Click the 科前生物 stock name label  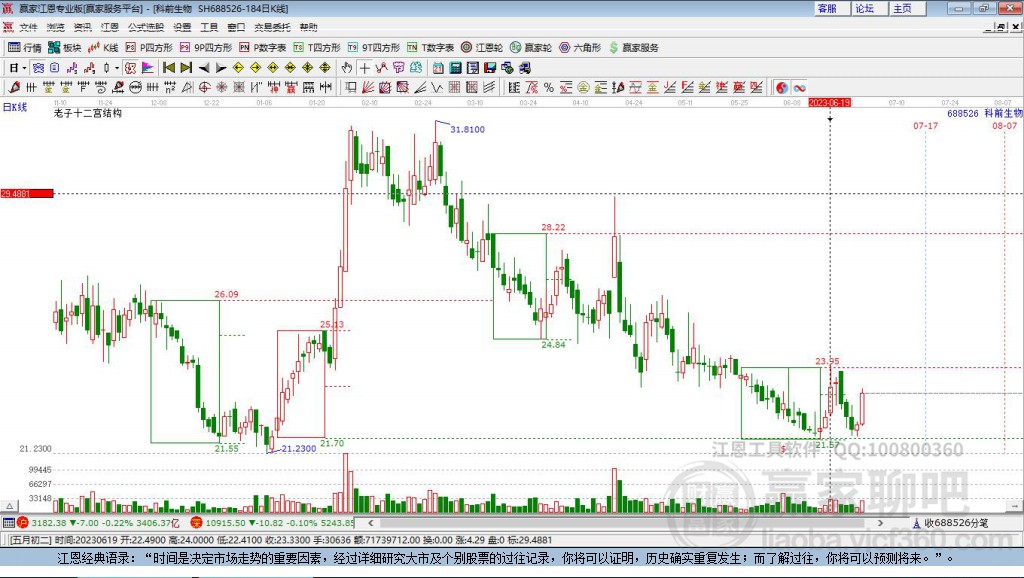pyautogui.click(x=1003, y=113)
